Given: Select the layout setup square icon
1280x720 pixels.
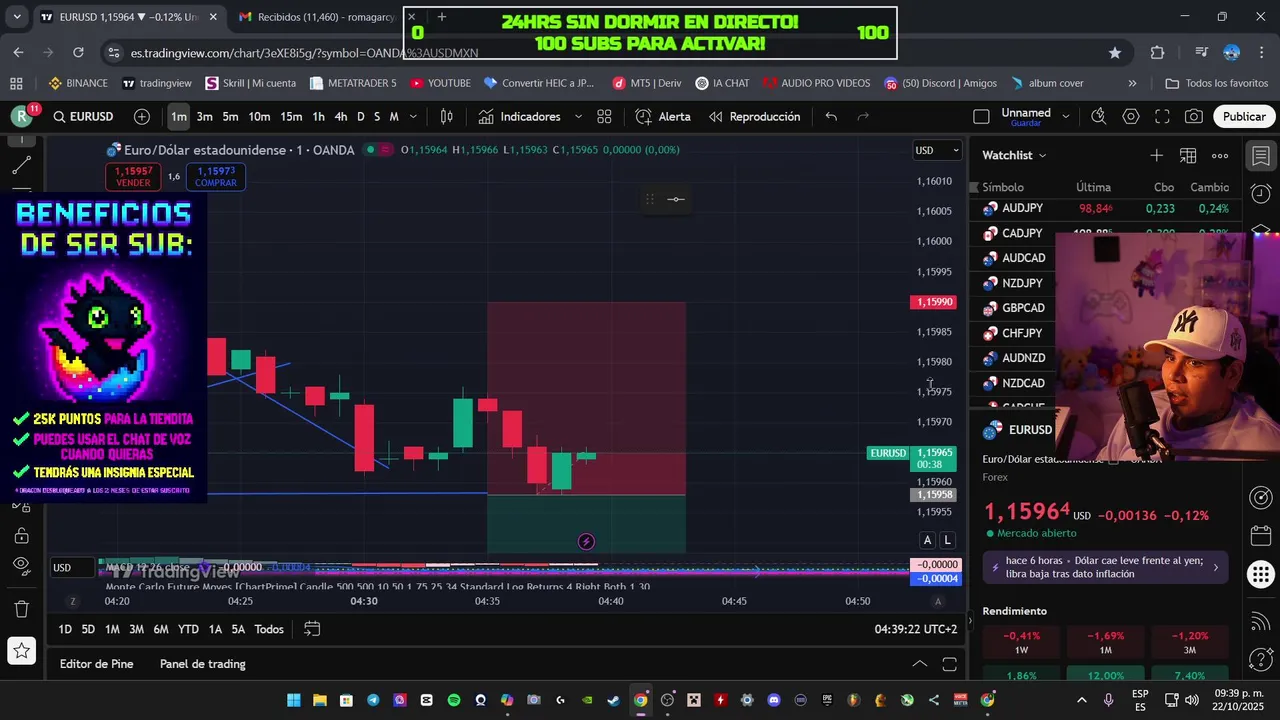Looking at the screenshot, I should [981, 117].
